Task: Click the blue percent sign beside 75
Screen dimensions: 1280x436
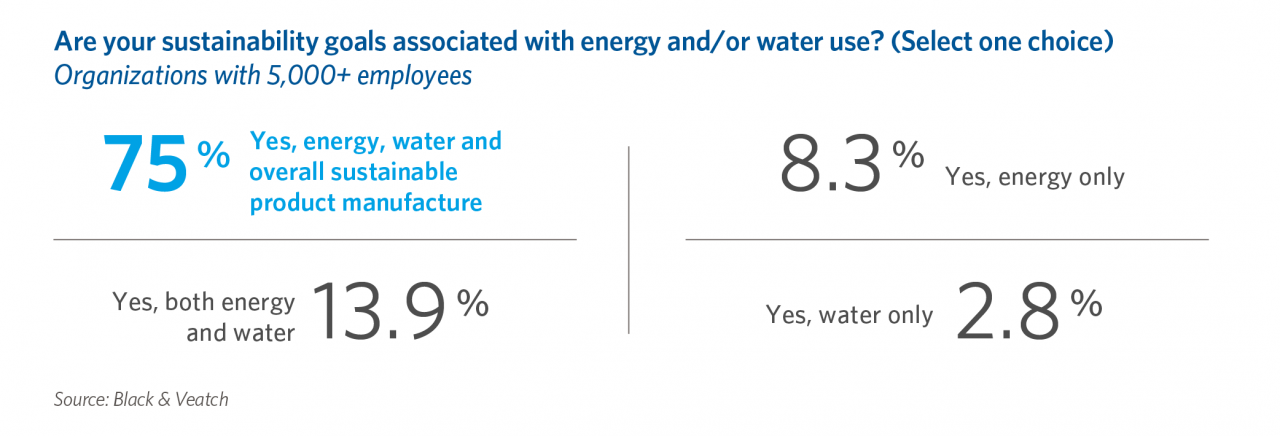Action: click(x=213, y=155)
